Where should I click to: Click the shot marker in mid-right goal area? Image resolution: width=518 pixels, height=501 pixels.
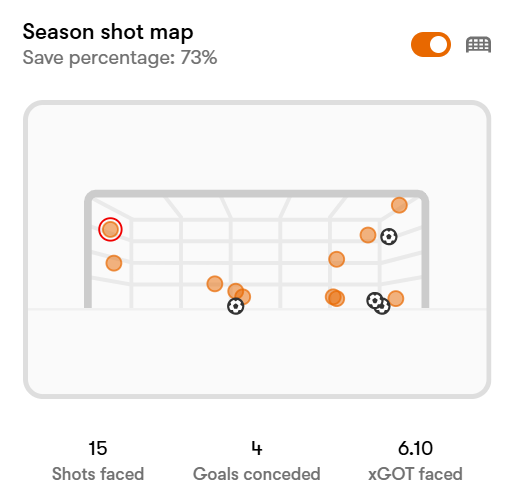[x=337, y=259]
